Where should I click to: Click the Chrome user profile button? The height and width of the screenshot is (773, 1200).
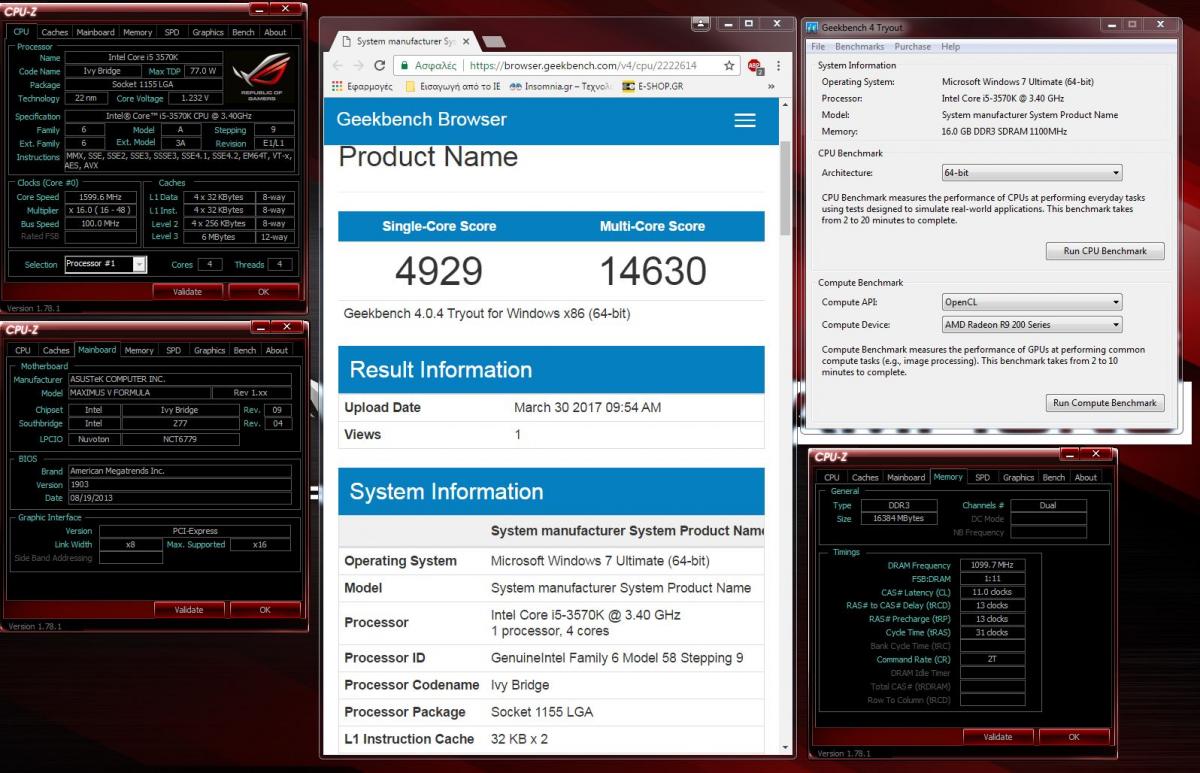701,23
